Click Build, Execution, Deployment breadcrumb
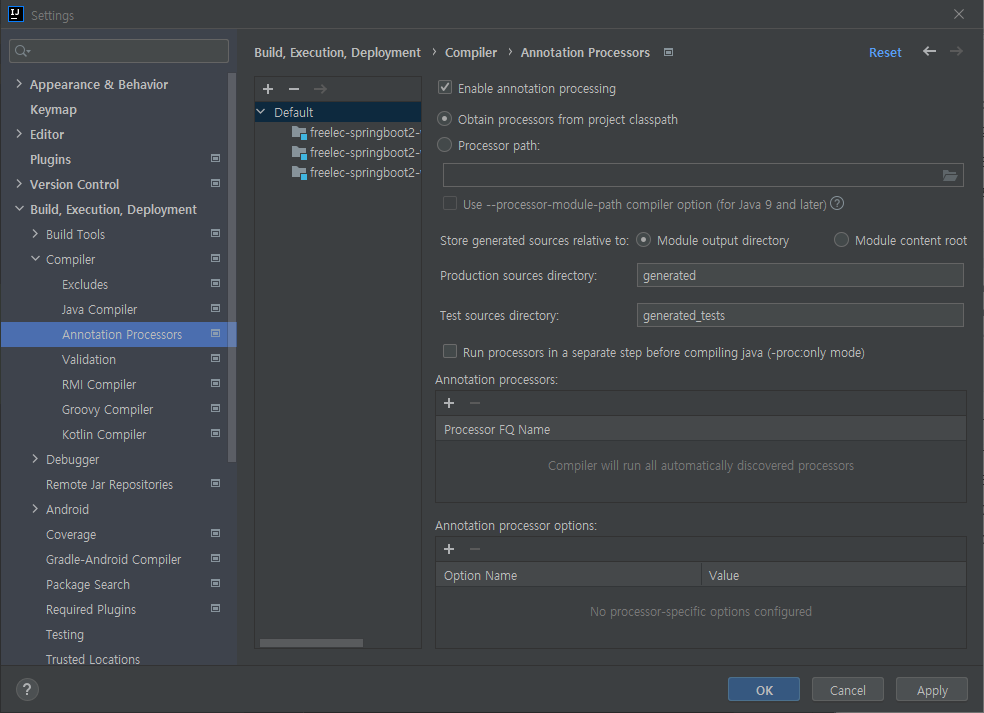 click(337, 53)
